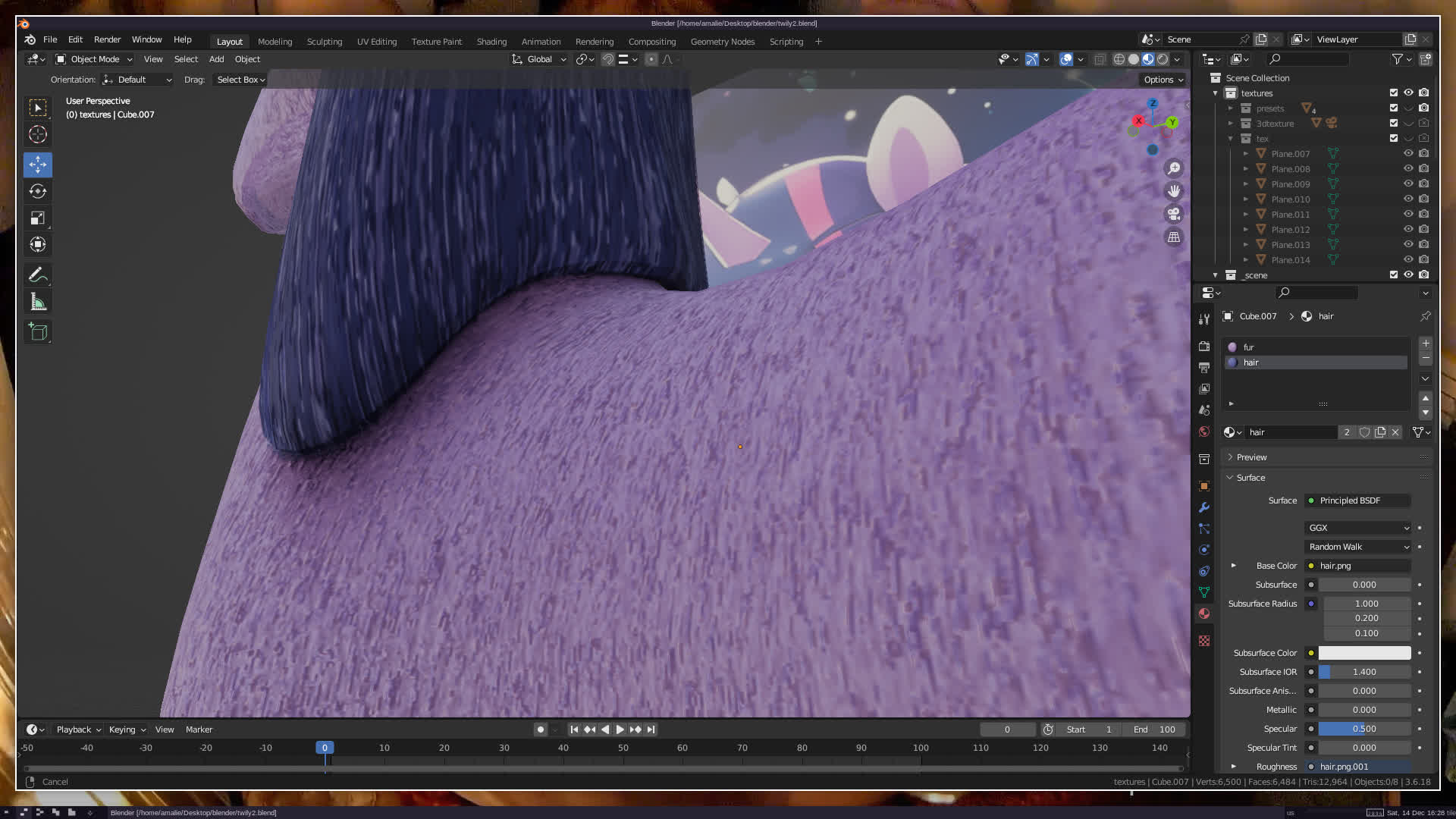This screenshot has width=1456, height=819.
Task: Select the Measure tool
Action: pyautogui.click(x=38, y=303)
